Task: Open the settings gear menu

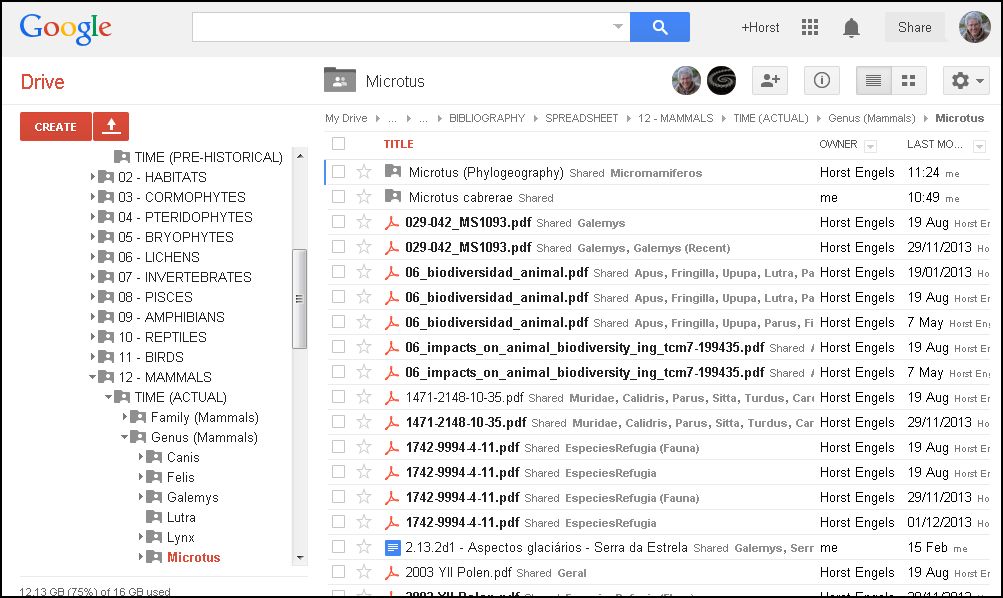Action: click(x=966, y=81)
